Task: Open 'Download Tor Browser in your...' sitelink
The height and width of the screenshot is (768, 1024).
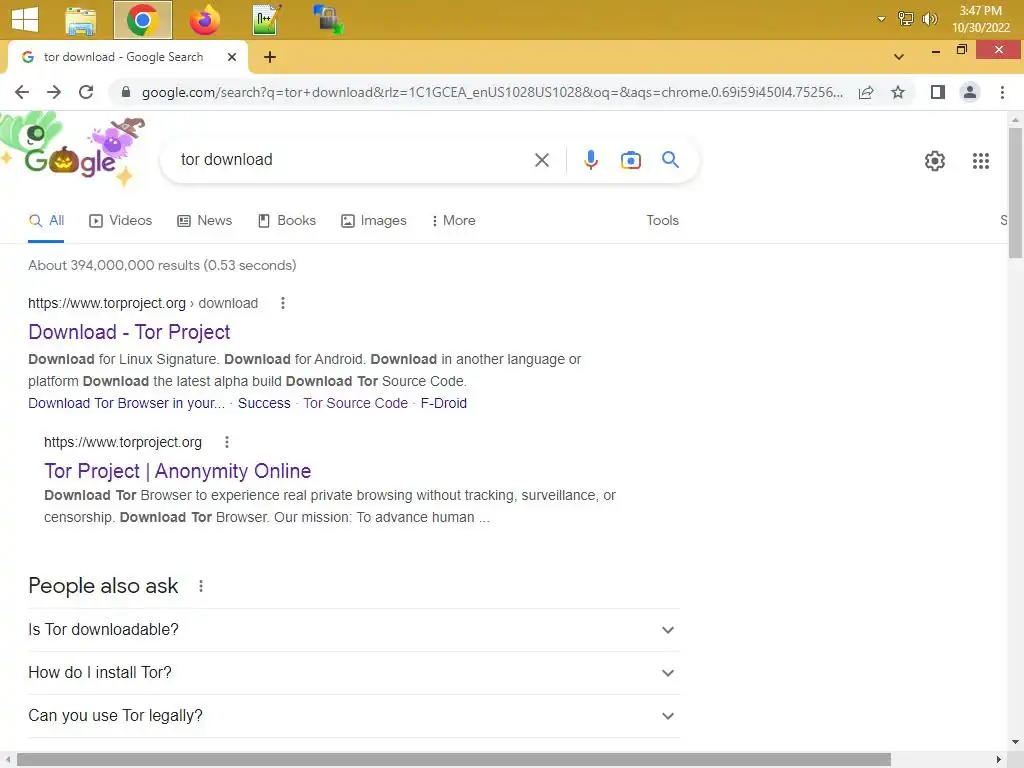Action: coord(126,404)
